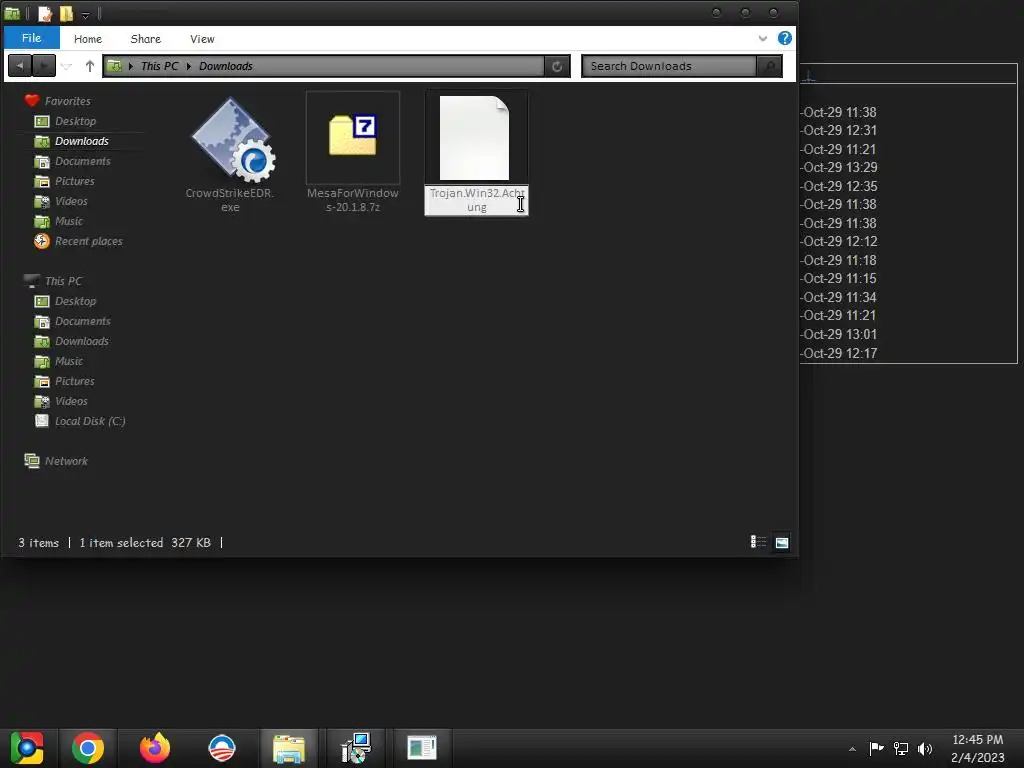This screenshot has width=1024, height=768.
Task: Select the blank Trojan.Win32 file thumbnail
Action: pos(474,138)
